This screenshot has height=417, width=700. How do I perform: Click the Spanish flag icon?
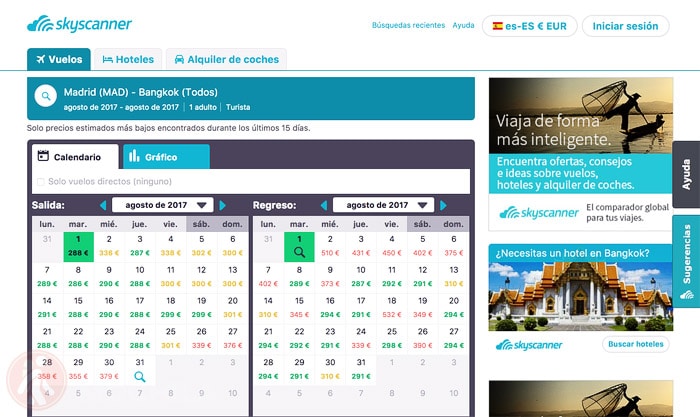click(x=497, y=26)
